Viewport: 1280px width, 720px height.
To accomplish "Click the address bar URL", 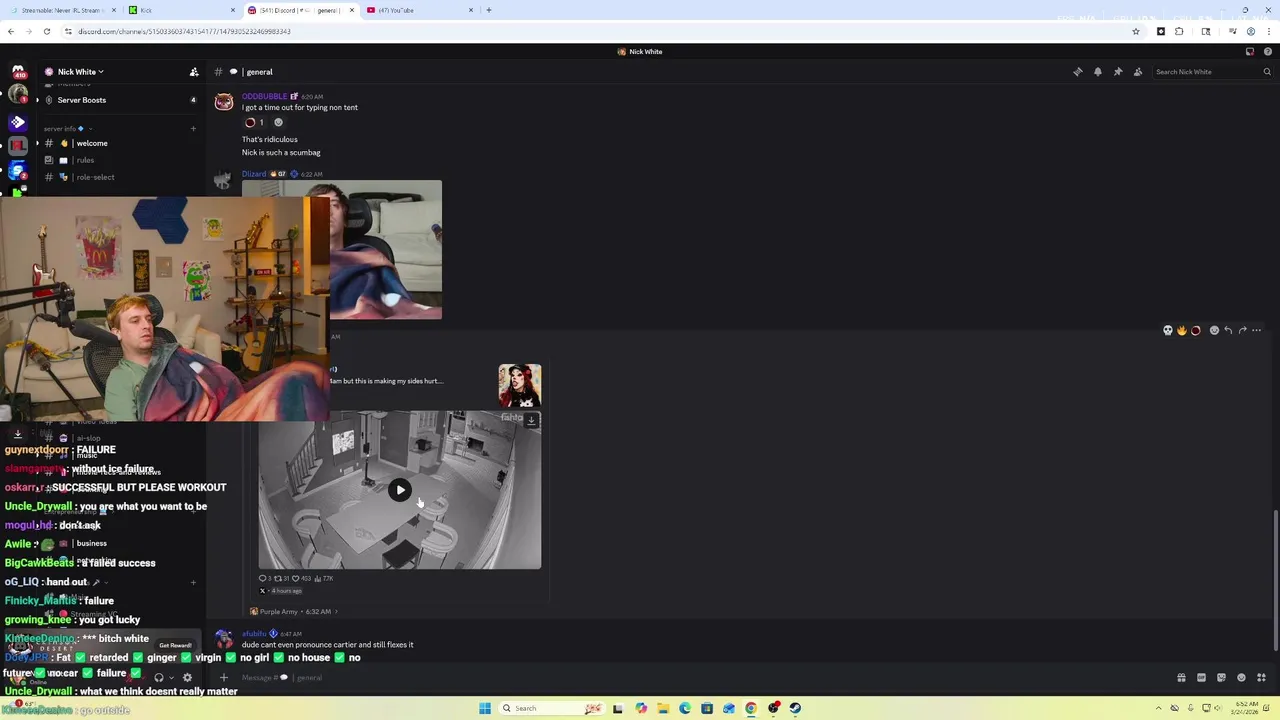I will coord(185,31).
